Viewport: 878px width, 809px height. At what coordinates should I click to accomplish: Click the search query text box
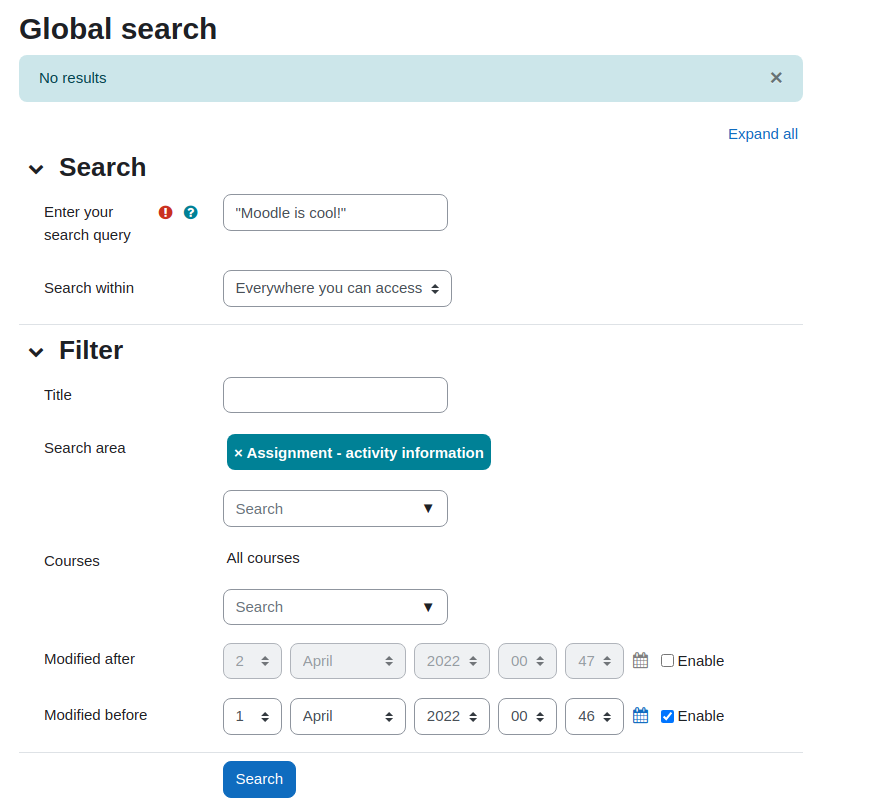click(x=335, y=213)
